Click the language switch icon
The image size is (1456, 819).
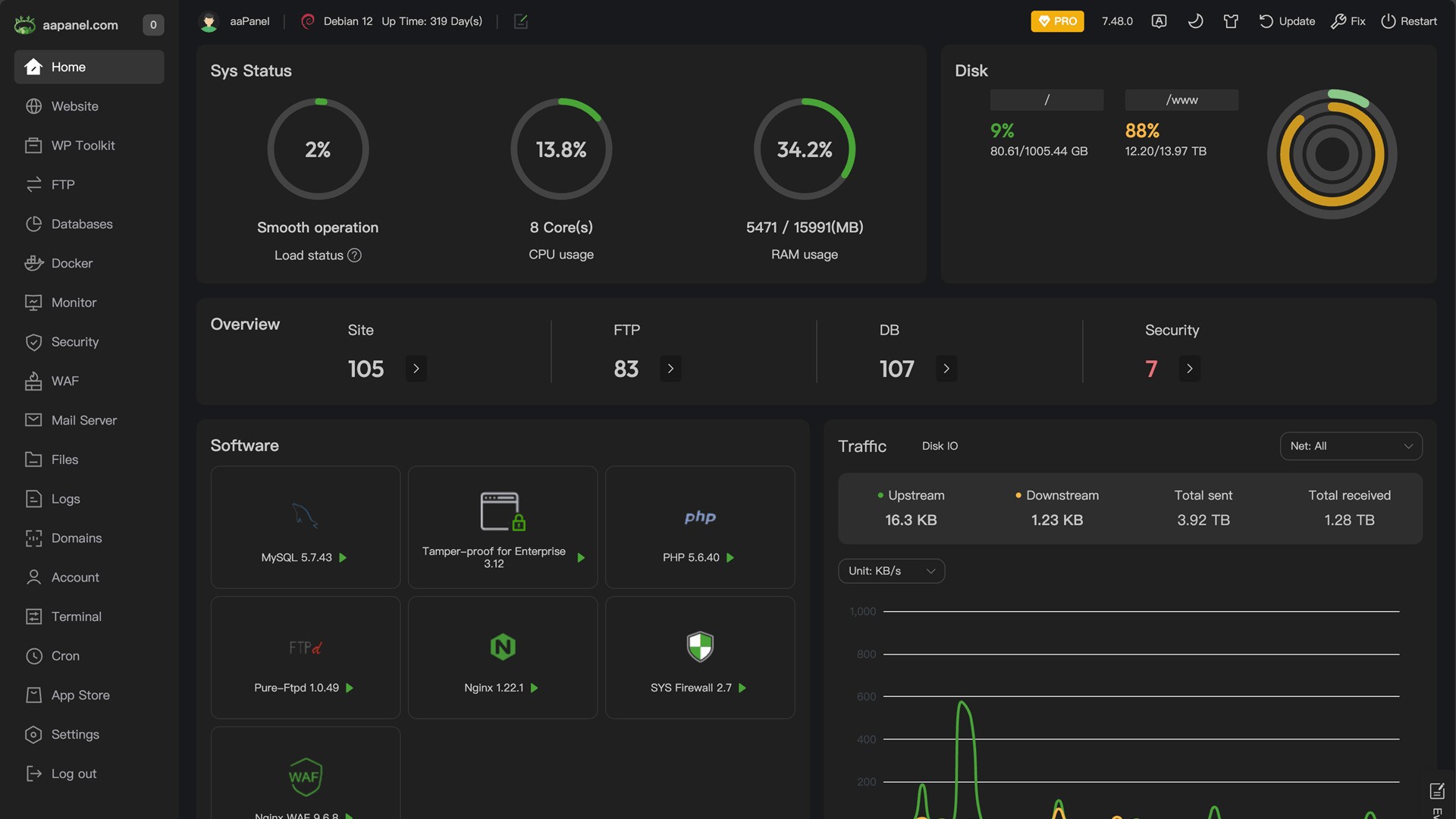tap(1159, 21)
